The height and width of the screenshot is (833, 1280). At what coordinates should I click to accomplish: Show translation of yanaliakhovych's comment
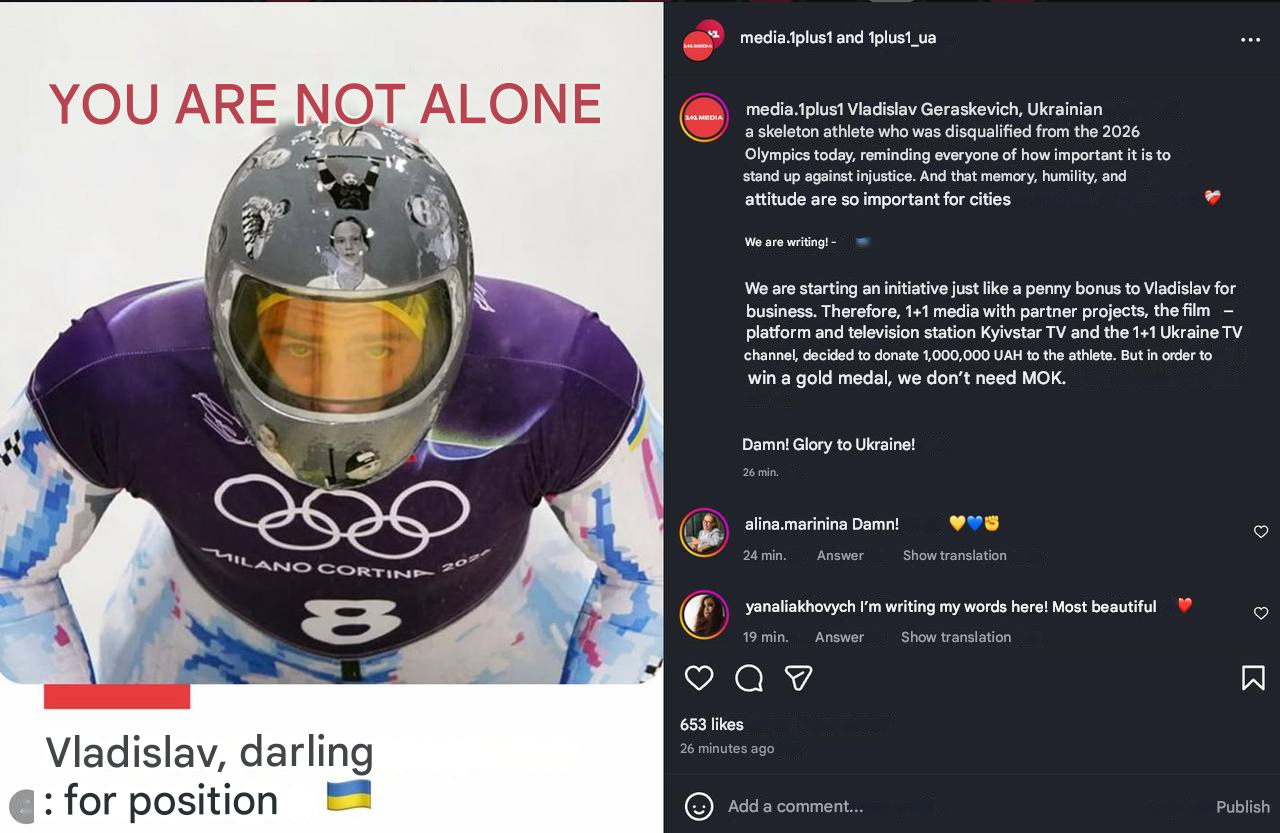tap(955, 637)
